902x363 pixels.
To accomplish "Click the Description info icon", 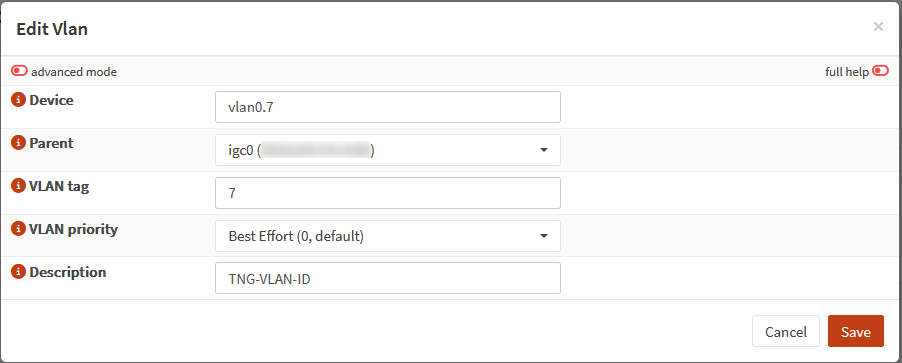I will pos(19,272).
